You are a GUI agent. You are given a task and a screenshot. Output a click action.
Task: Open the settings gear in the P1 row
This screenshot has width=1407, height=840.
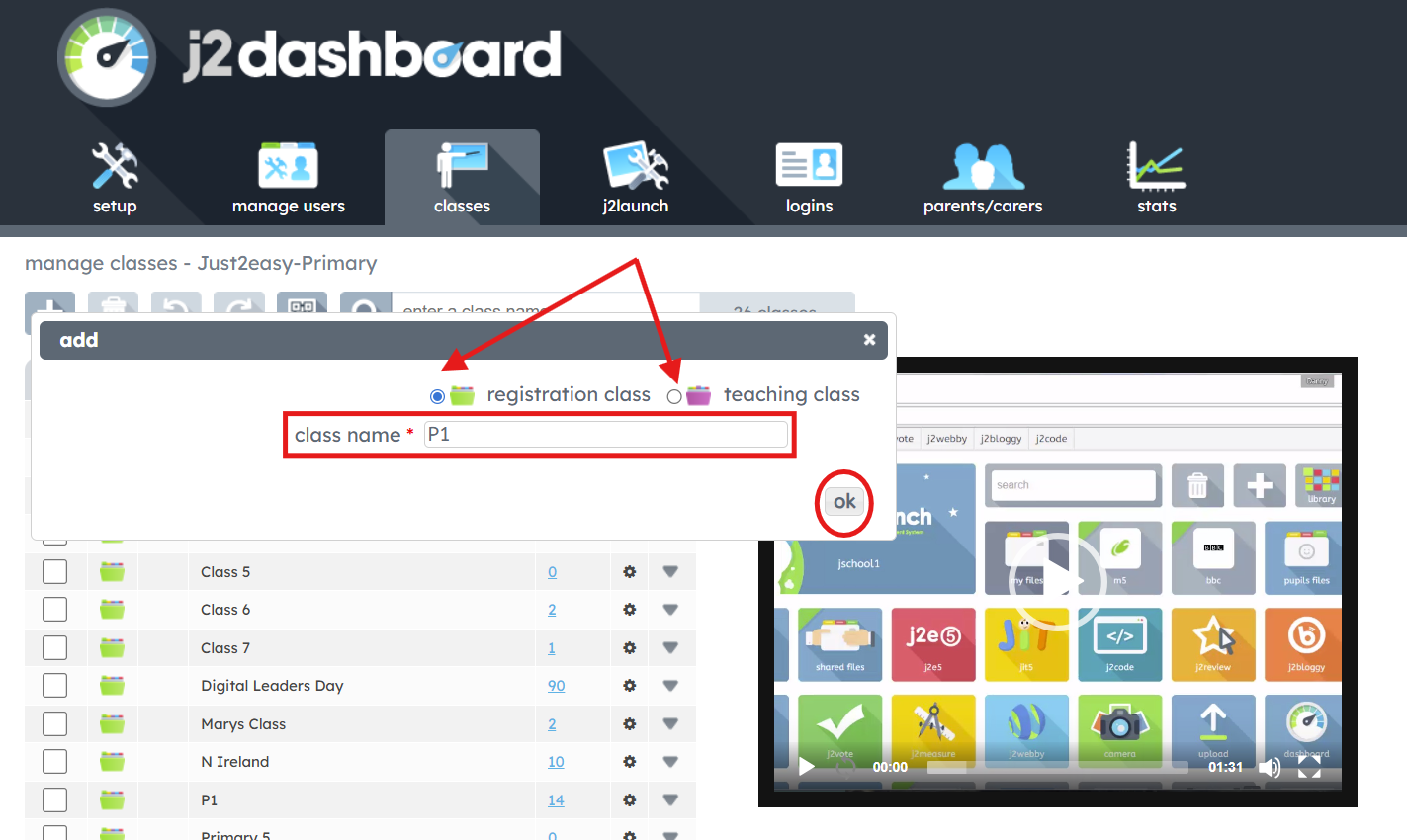[629, 800]
